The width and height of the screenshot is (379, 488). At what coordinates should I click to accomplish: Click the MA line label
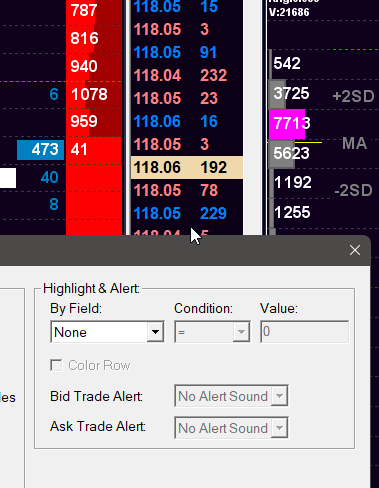(x=354, y=144)
